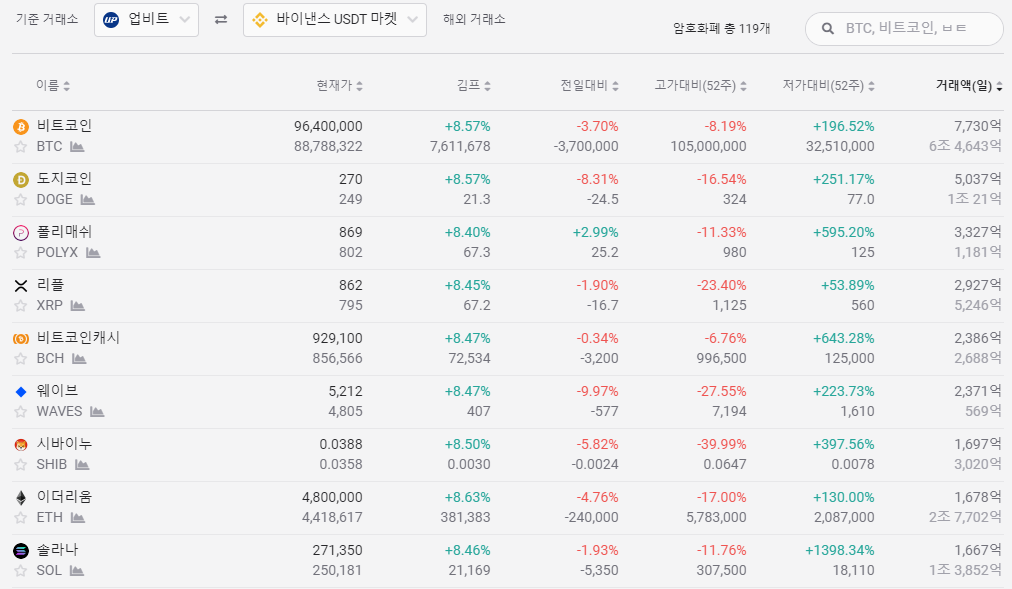Image resolution: width=1012 pixels, height=589 pixels.
Task: Mark SOL as favorite with star
Action: [20, 570]
